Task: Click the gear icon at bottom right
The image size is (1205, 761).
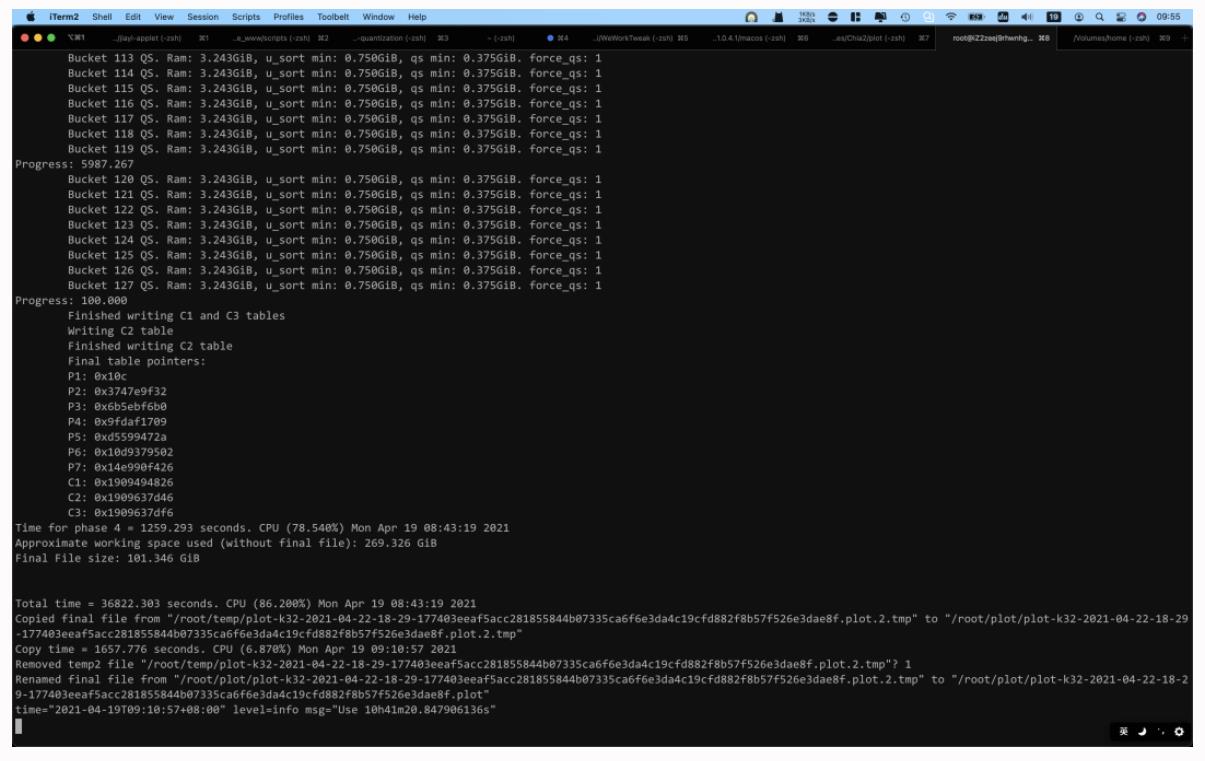Action: coord(1180,731)
